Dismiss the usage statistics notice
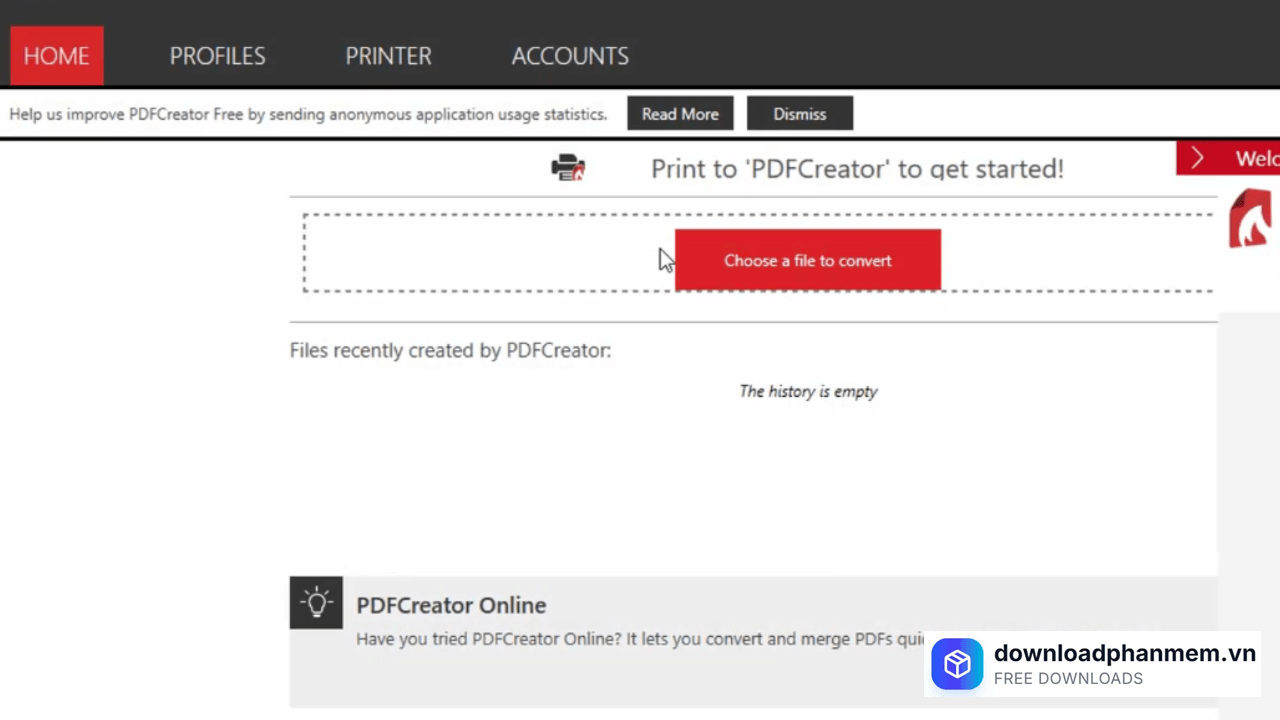The image size is (1280, 720). pyautogui.click(x=799, y=114)
